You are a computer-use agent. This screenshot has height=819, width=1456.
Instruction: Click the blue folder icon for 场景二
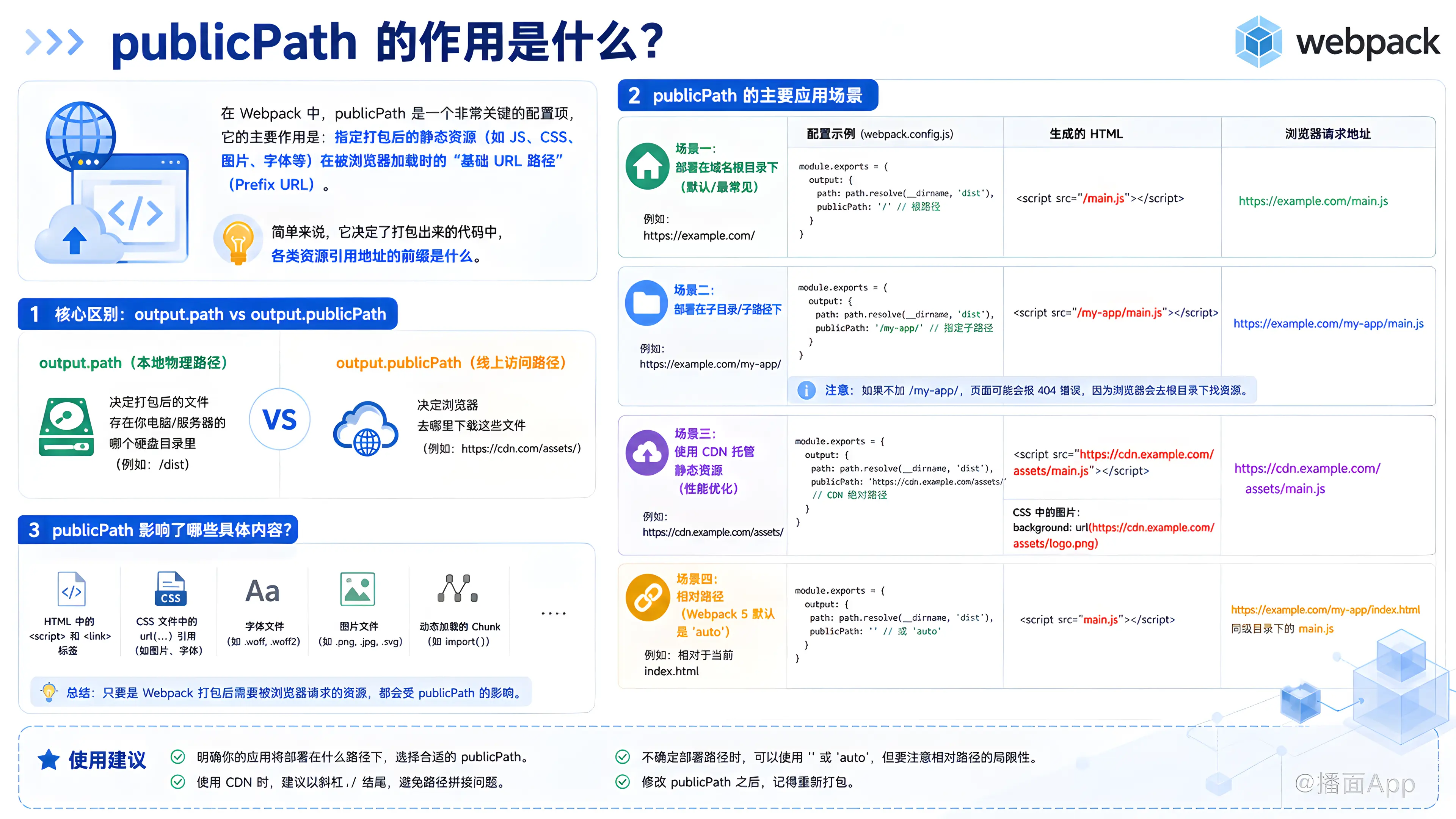[646, 303]
